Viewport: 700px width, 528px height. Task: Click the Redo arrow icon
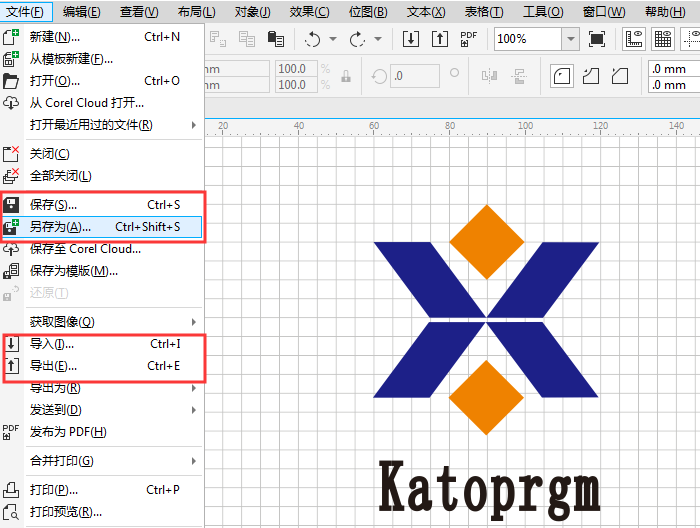coord(357,39)
